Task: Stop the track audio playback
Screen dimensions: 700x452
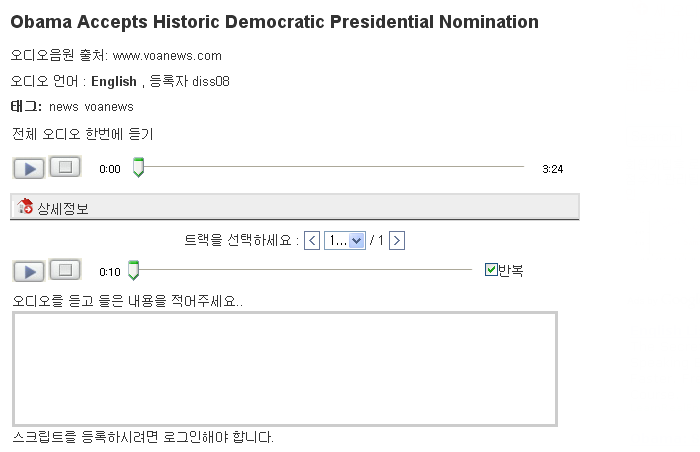Action: point(65,270)
